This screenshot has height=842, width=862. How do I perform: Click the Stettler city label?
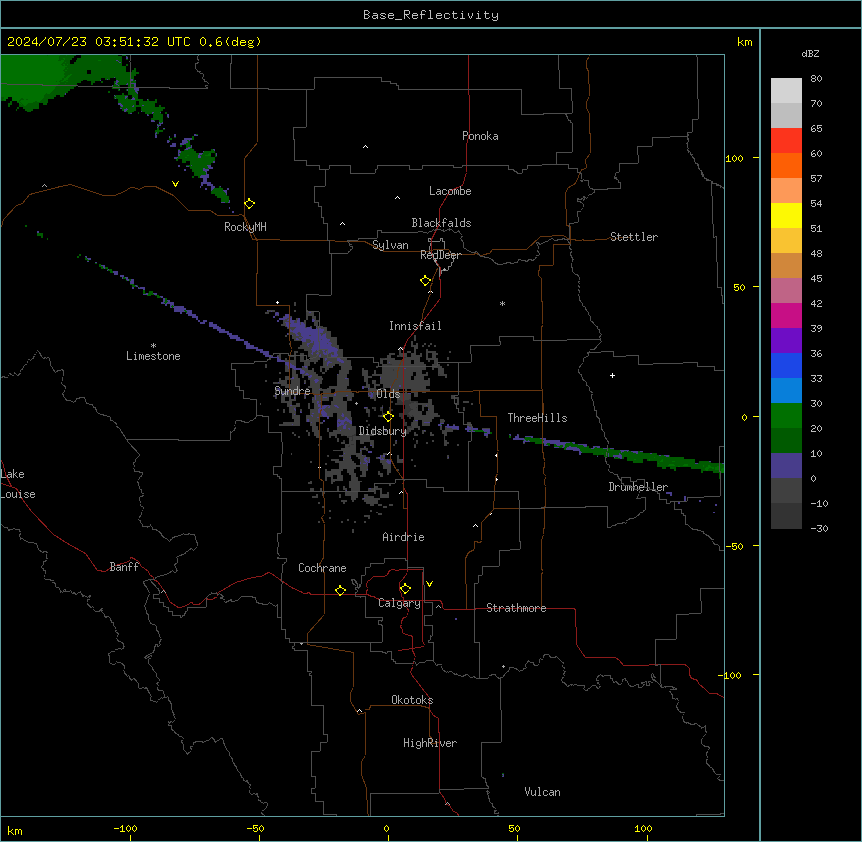[634, 237]
